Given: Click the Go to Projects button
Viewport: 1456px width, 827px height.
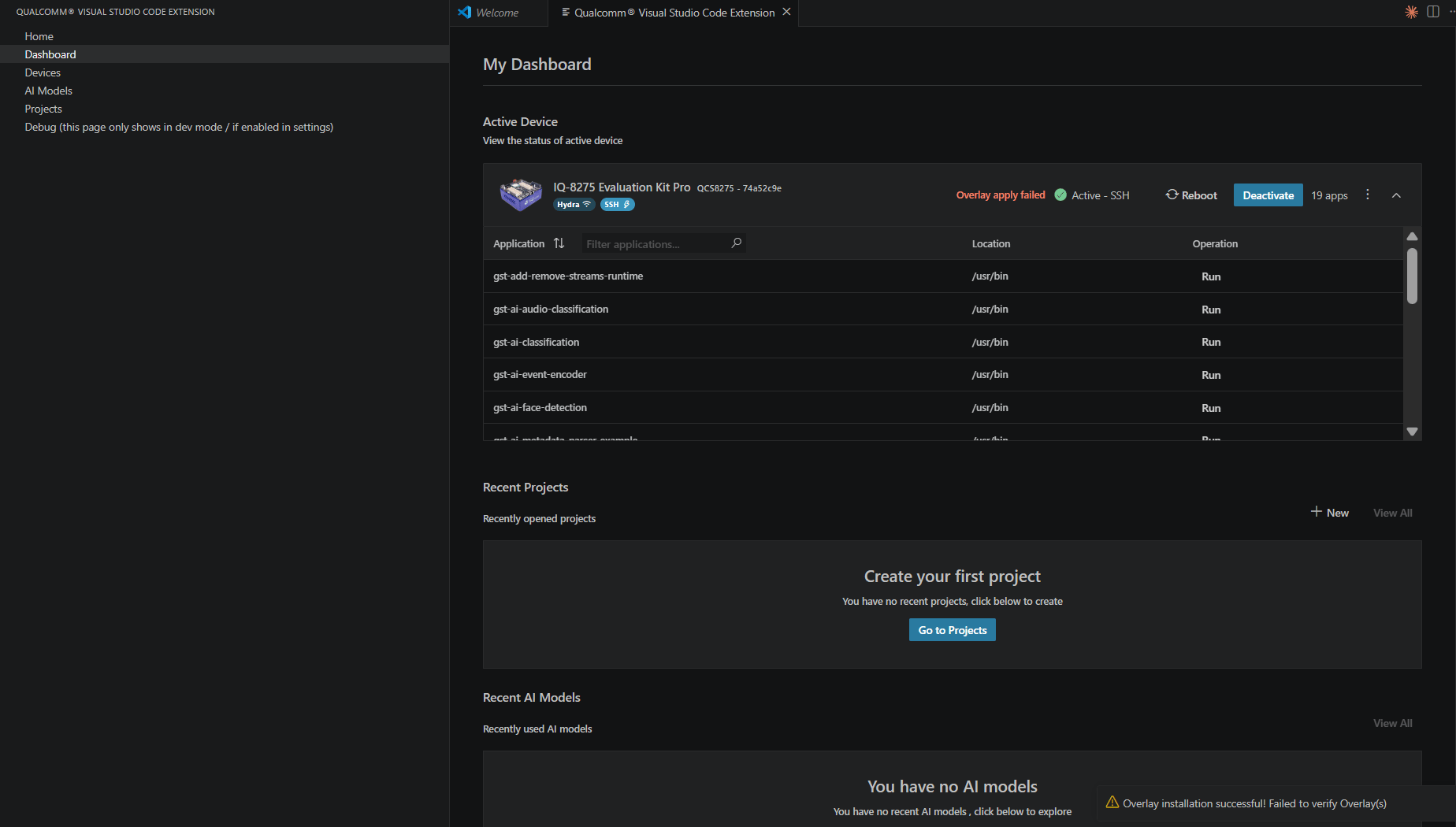Looking at the screenshot, I should click(952, 630).
